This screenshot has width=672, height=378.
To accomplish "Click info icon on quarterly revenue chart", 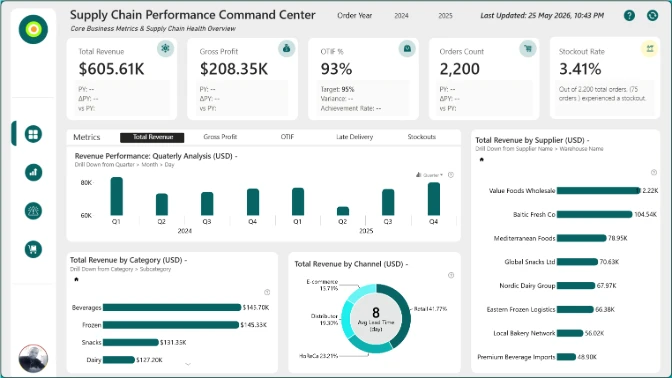I will 451,175.
